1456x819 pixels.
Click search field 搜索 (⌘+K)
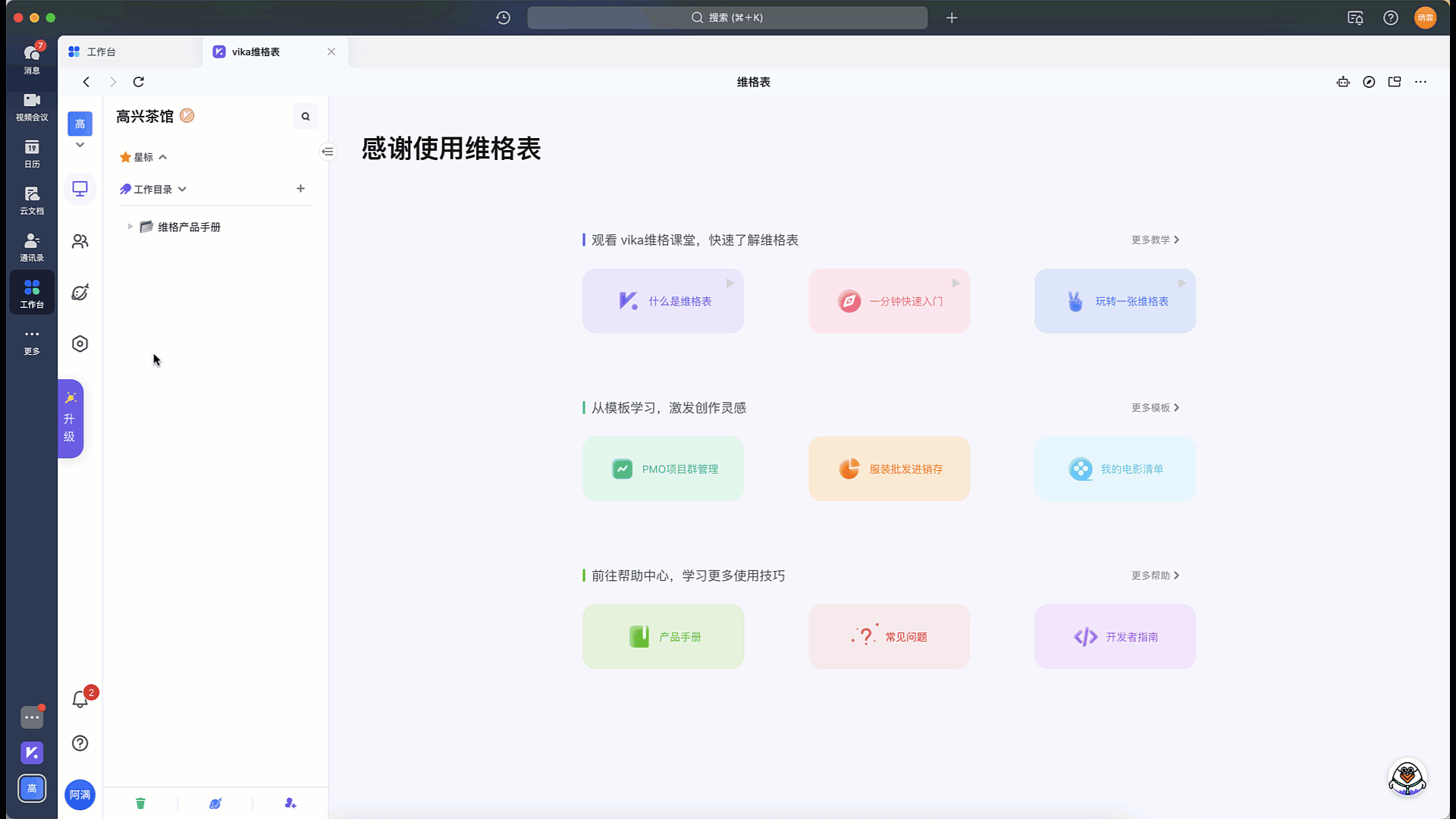coord(726,17)
